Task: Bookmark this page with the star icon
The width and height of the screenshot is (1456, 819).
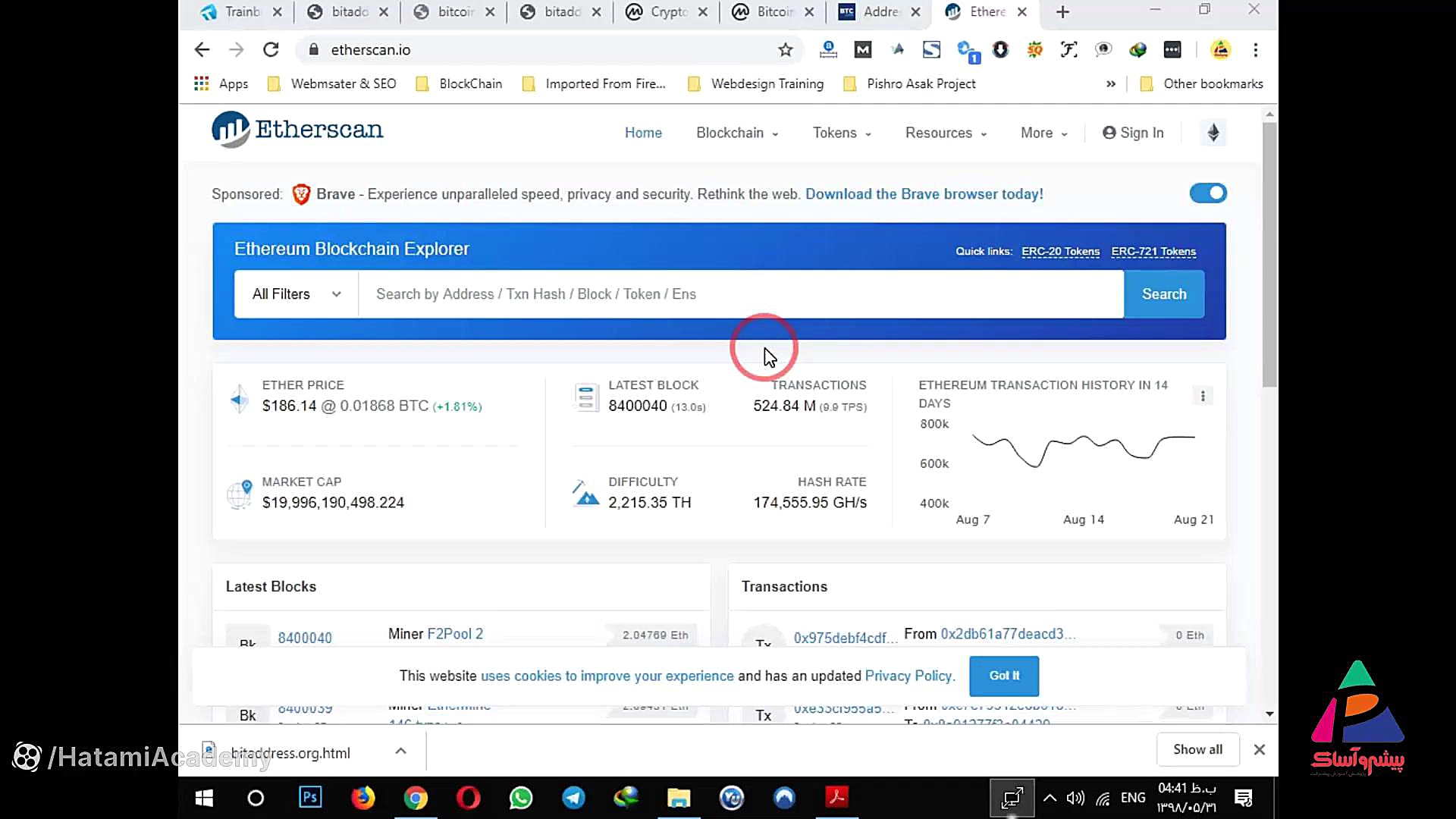Action: [x=786, y=50]
